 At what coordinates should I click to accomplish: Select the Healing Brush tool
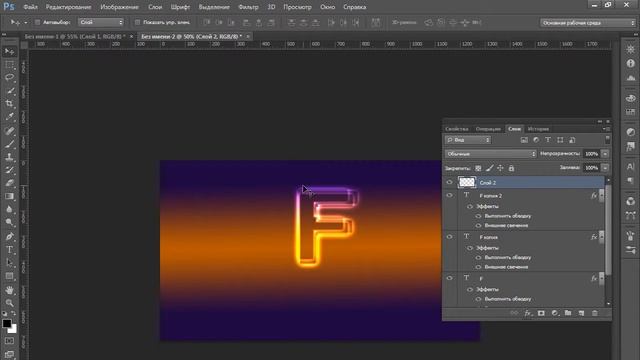click(x=9, y=131)
